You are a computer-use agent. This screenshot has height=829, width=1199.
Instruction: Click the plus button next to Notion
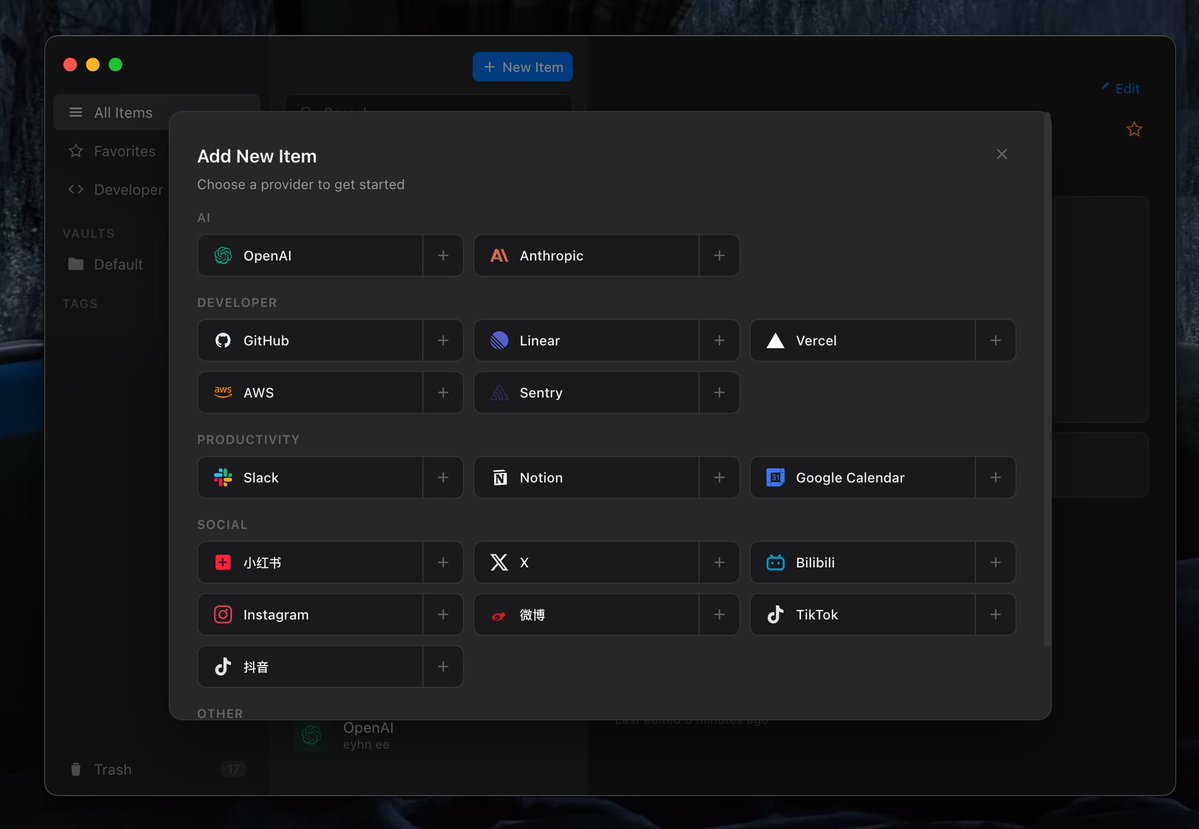719,477
